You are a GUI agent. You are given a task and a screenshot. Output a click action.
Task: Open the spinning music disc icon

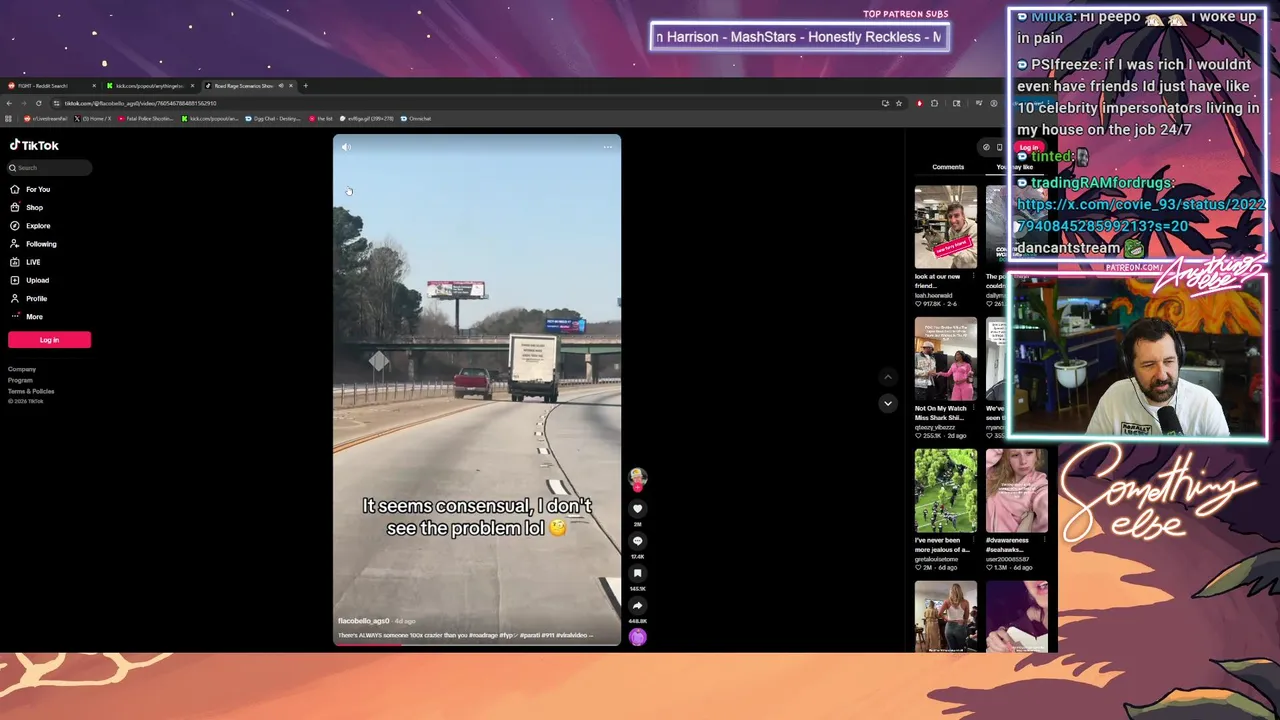coord(637,637)
